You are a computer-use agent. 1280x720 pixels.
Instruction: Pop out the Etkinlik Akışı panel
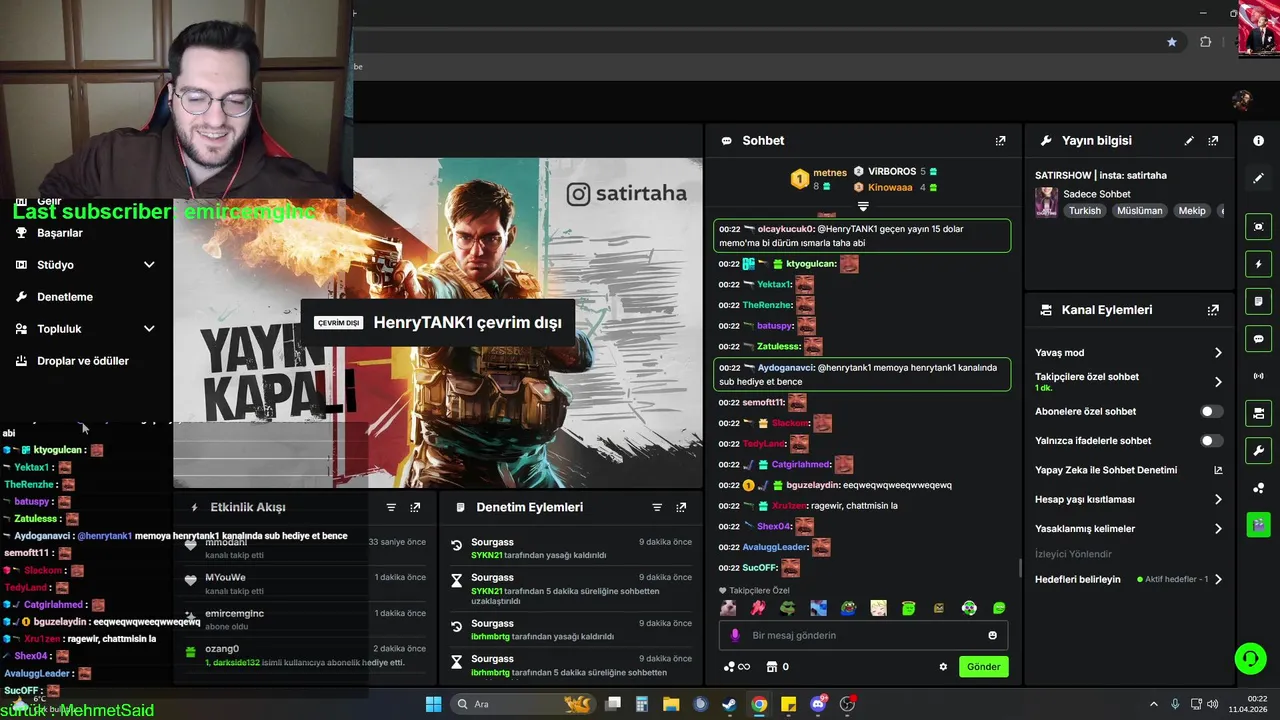point(415,508)
